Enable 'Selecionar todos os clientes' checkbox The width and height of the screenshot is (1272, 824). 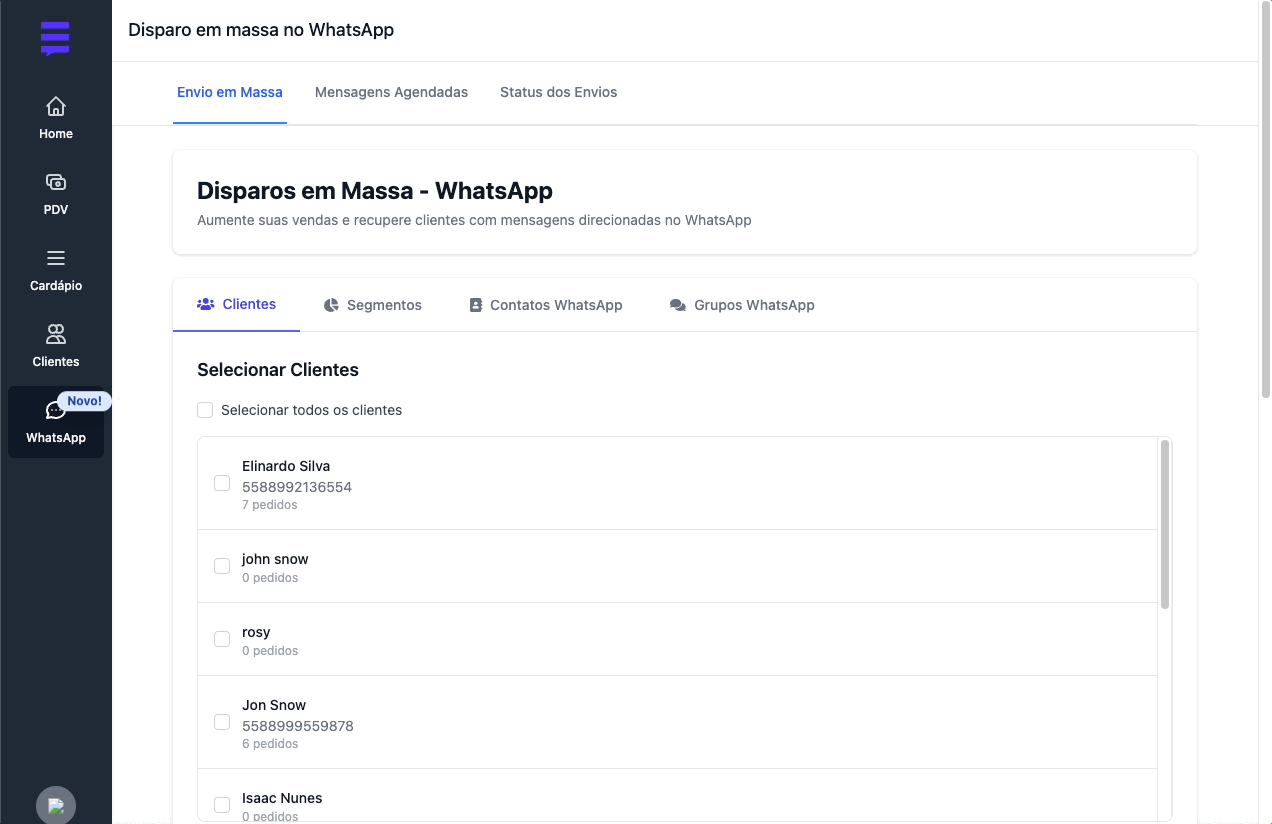[x=205, y=410]
